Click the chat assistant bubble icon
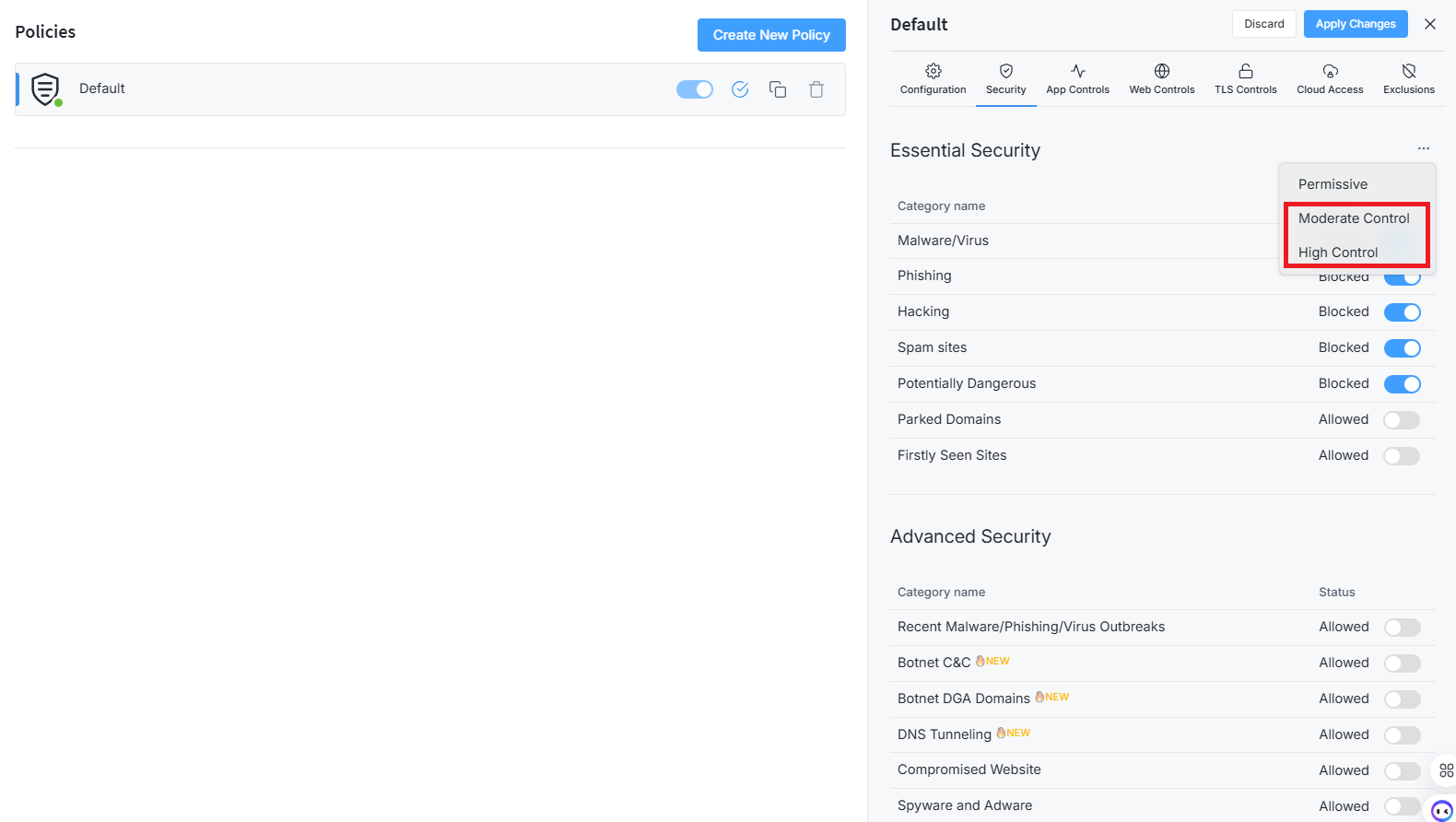Image resolution: width=1456 pixels, height=822 pixels. coord(1442,810)
